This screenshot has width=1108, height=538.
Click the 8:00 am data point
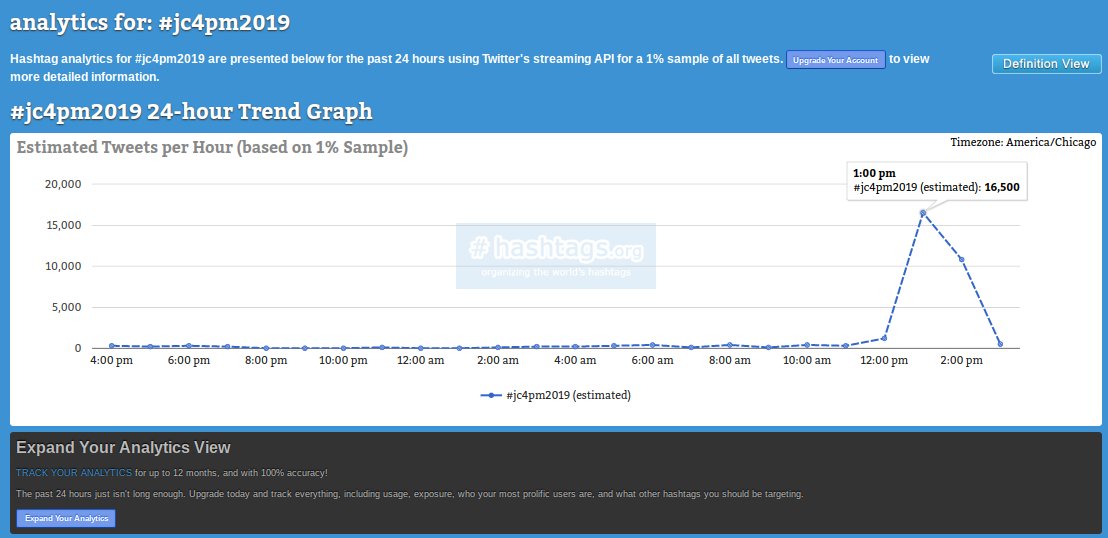729,344
